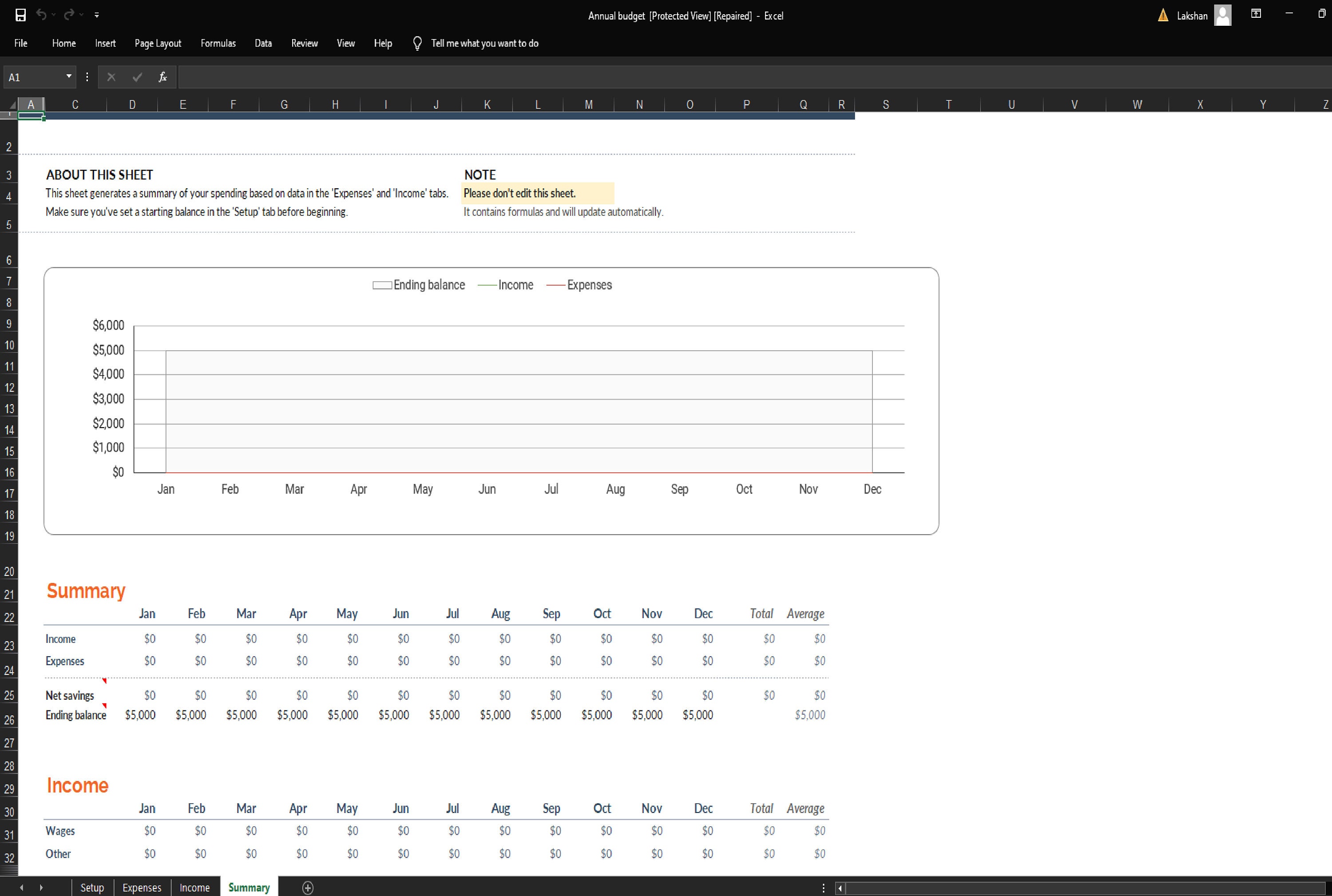Open the Review tab
The image size is (1332, 896).
point(305,44)
